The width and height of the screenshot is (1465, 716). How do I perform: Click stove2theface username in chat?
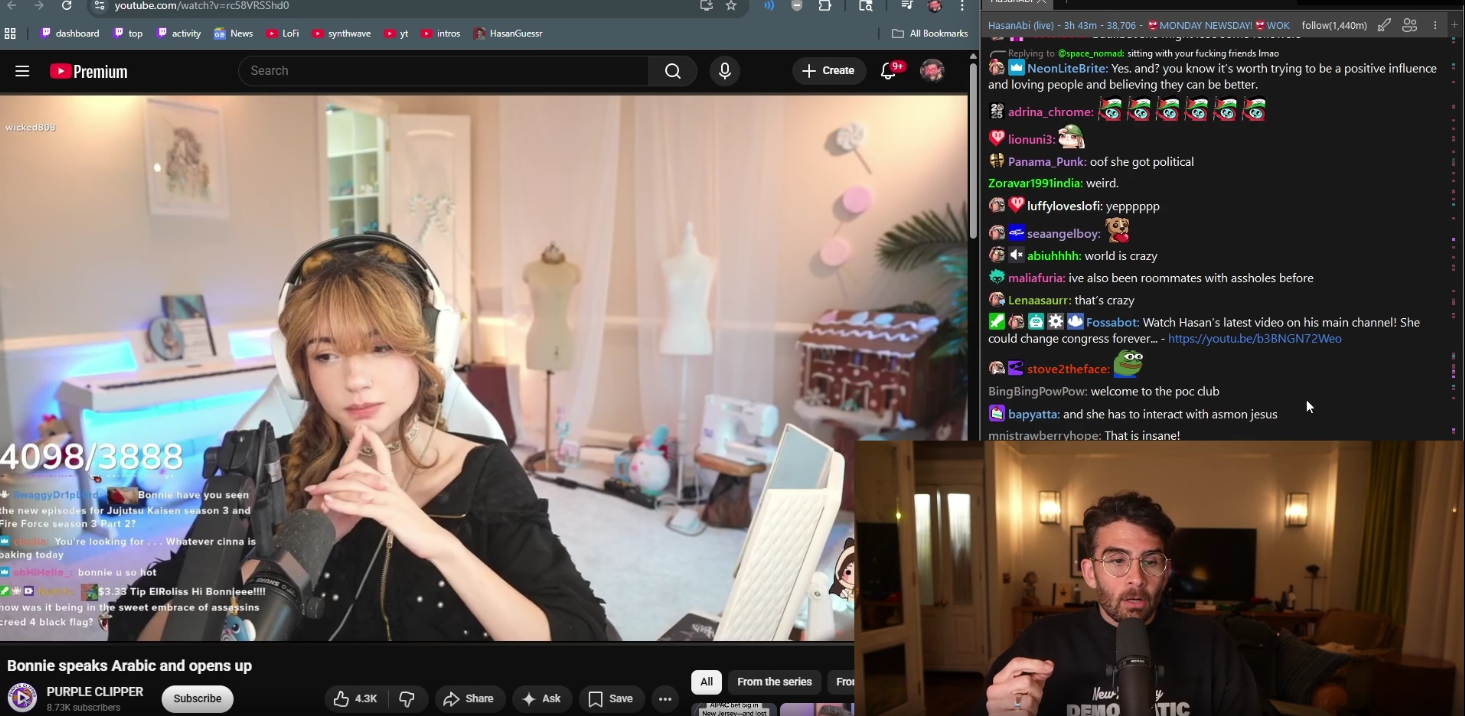point(1067,369)
